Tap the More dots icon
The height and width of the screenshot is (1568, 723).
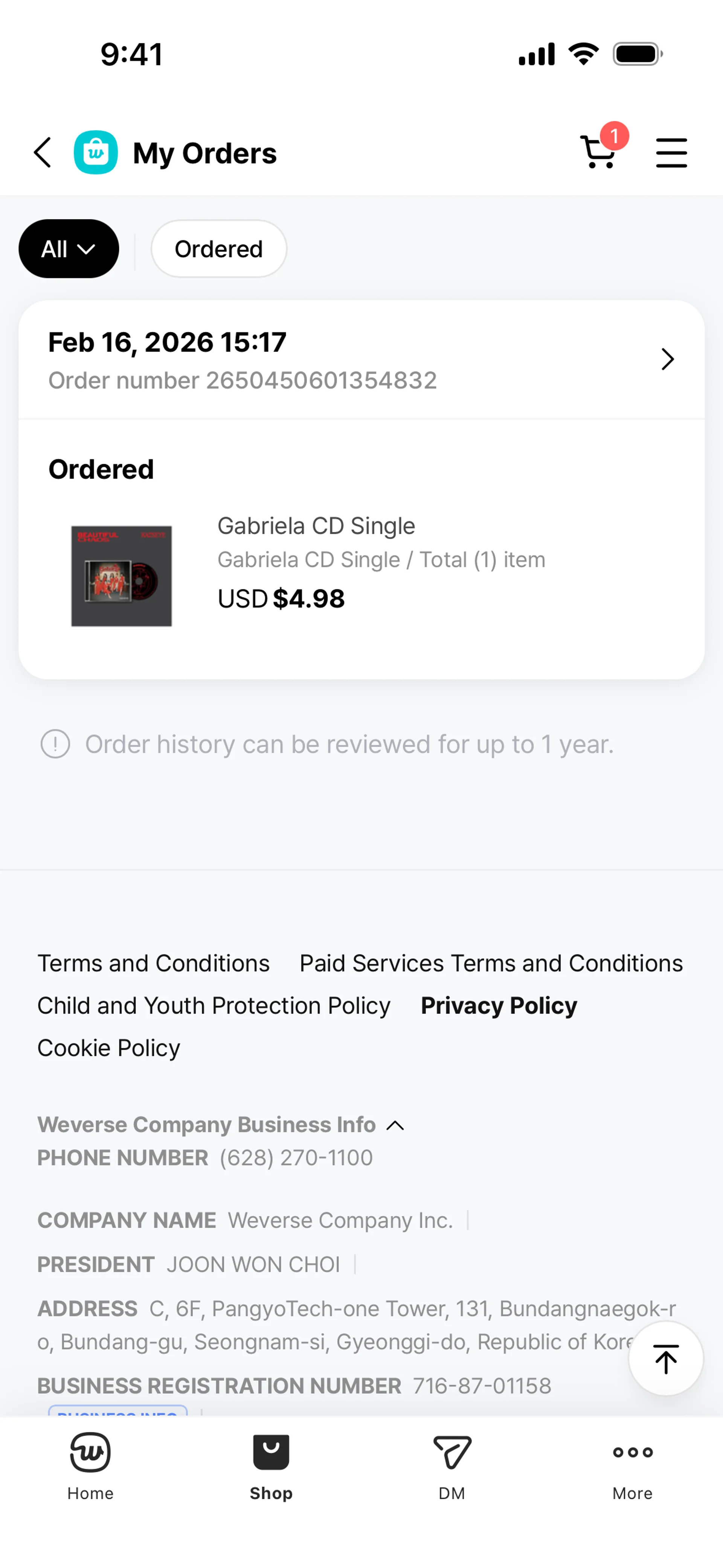[632, 1452]
